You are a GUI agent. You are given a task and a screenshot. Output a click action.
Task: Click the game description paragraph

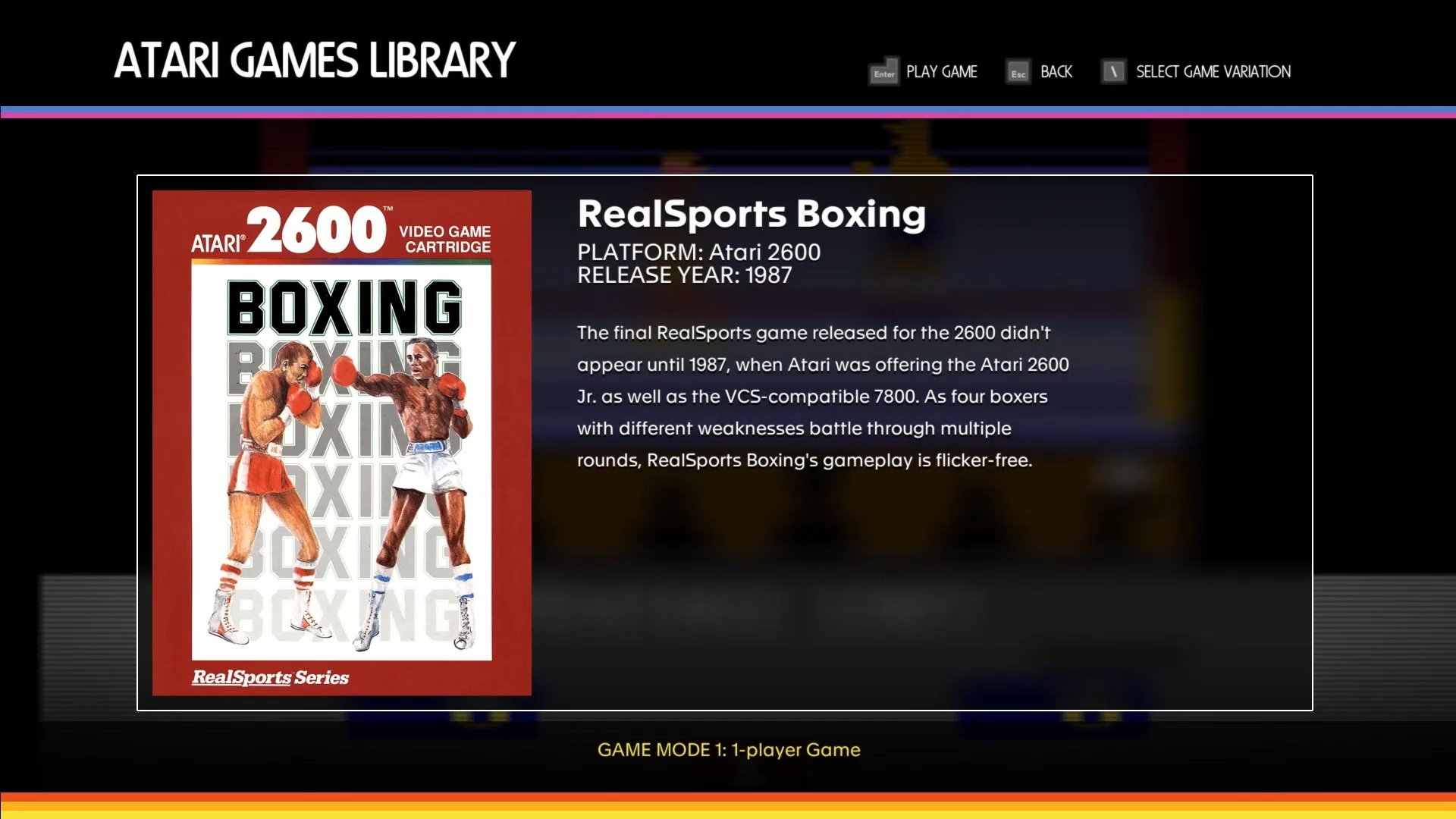823,397
